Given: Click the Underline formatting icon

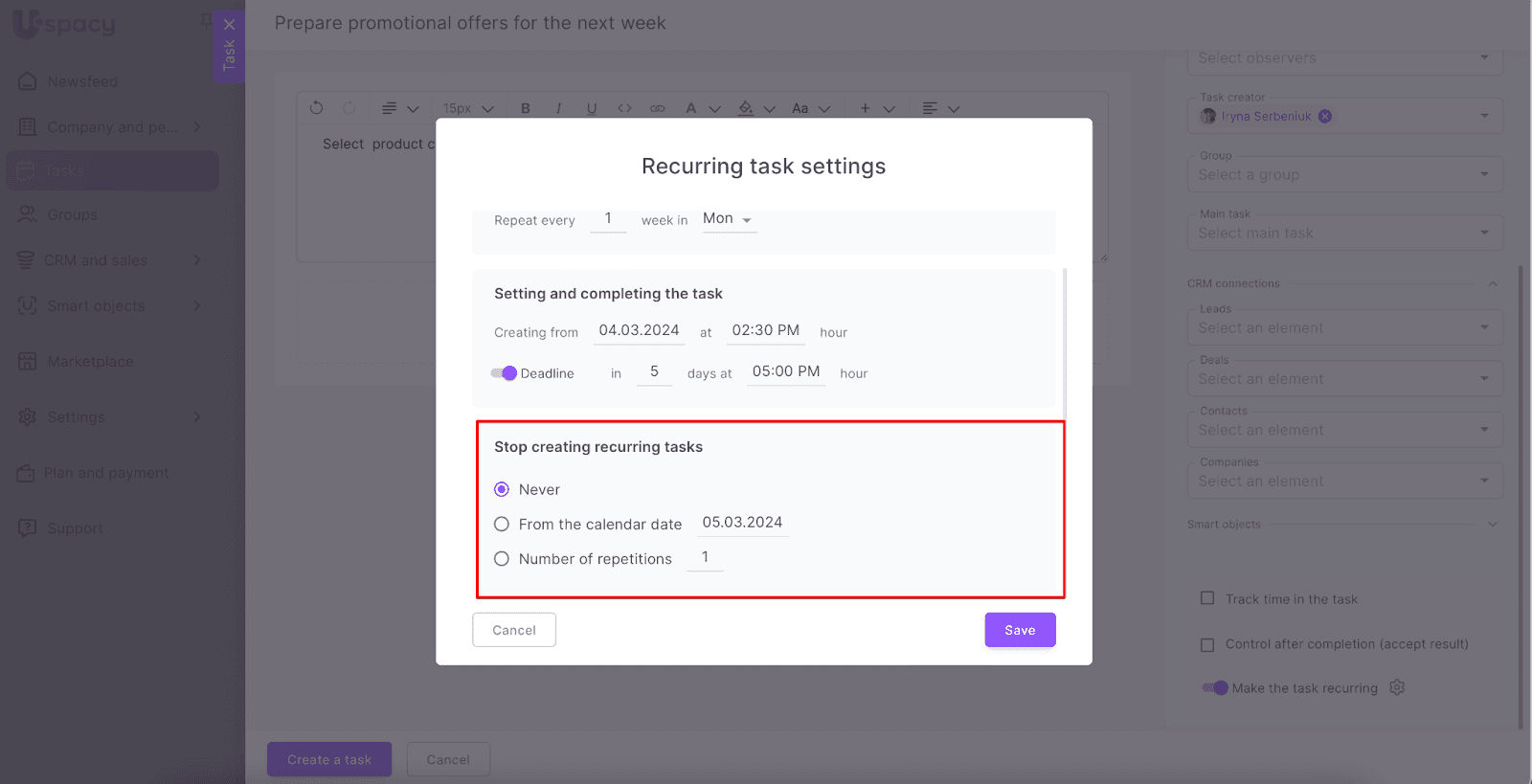Looking at the screenshot, I should tap(592, 108).
